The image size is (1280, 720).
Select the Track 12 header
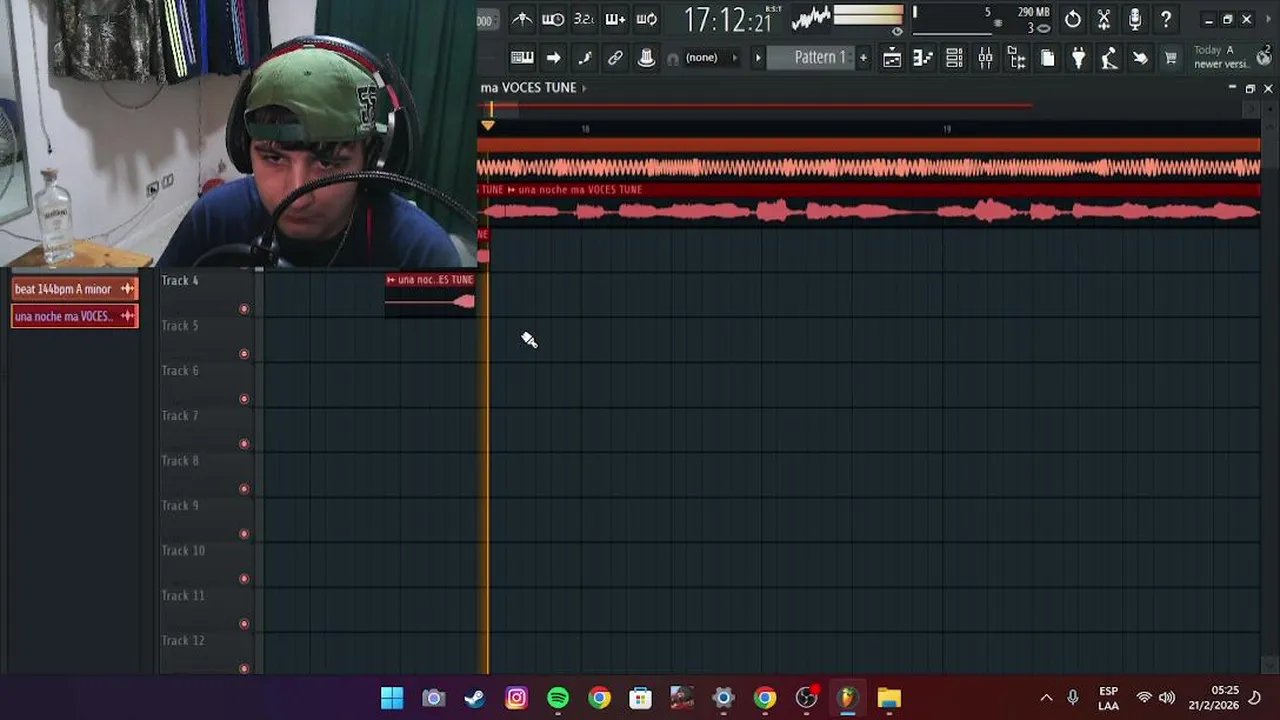[205, 652]
